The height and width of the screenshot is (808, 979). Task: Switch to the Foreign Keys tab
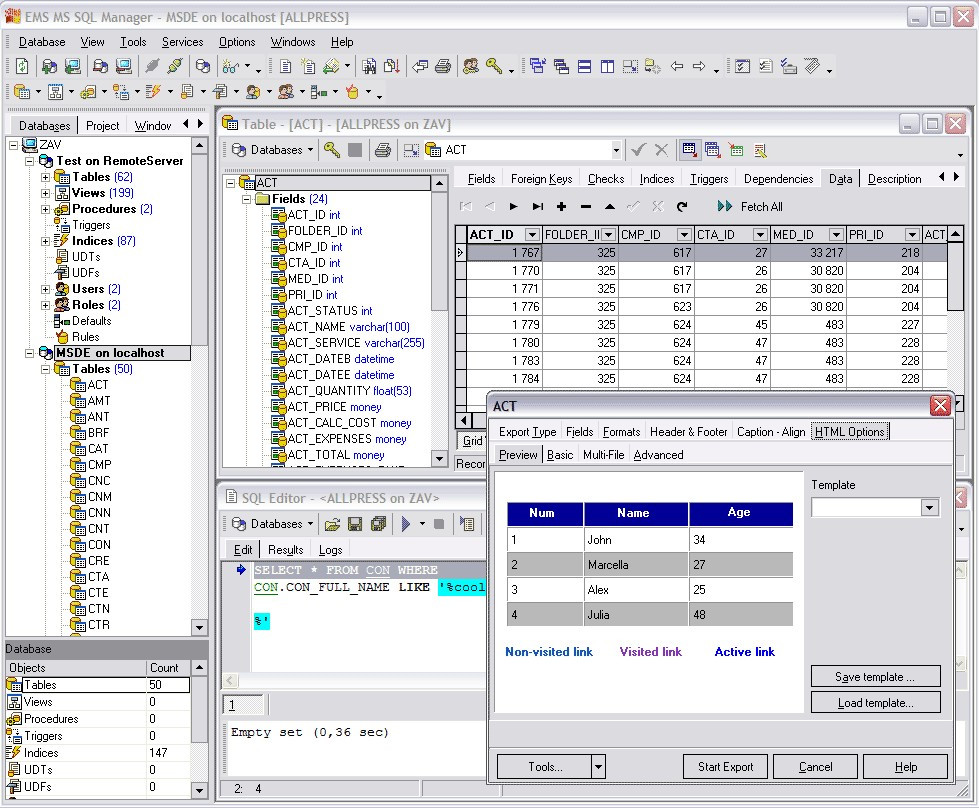coord(541,179)
